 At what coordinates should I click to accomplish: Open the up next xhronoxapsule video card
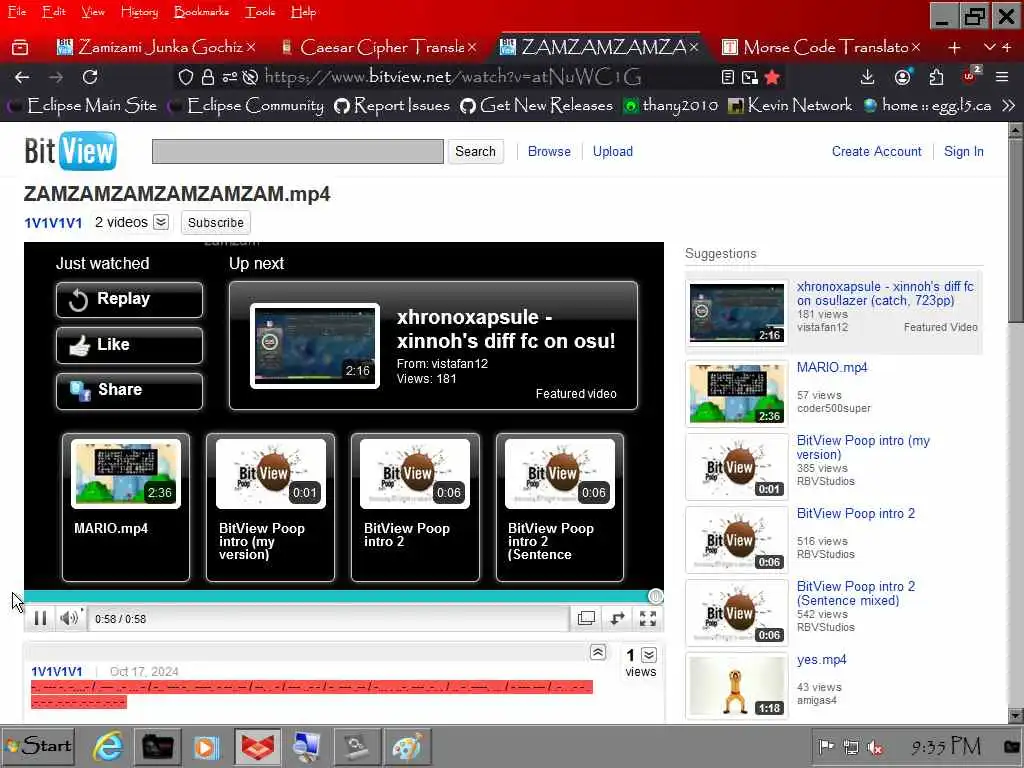[433, 345]
